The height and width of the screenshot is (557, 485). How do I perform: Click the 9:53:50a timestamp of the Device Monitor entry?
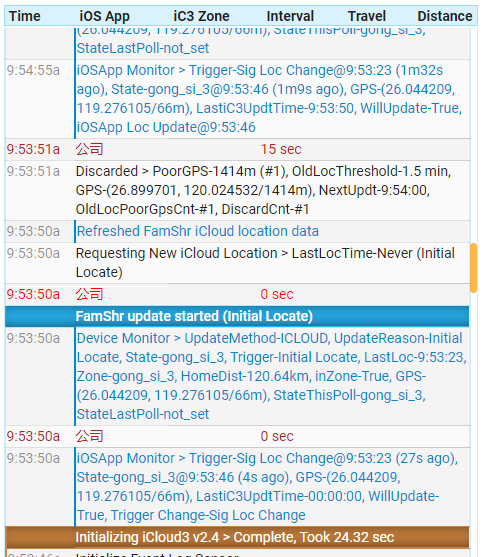point(33,338)
